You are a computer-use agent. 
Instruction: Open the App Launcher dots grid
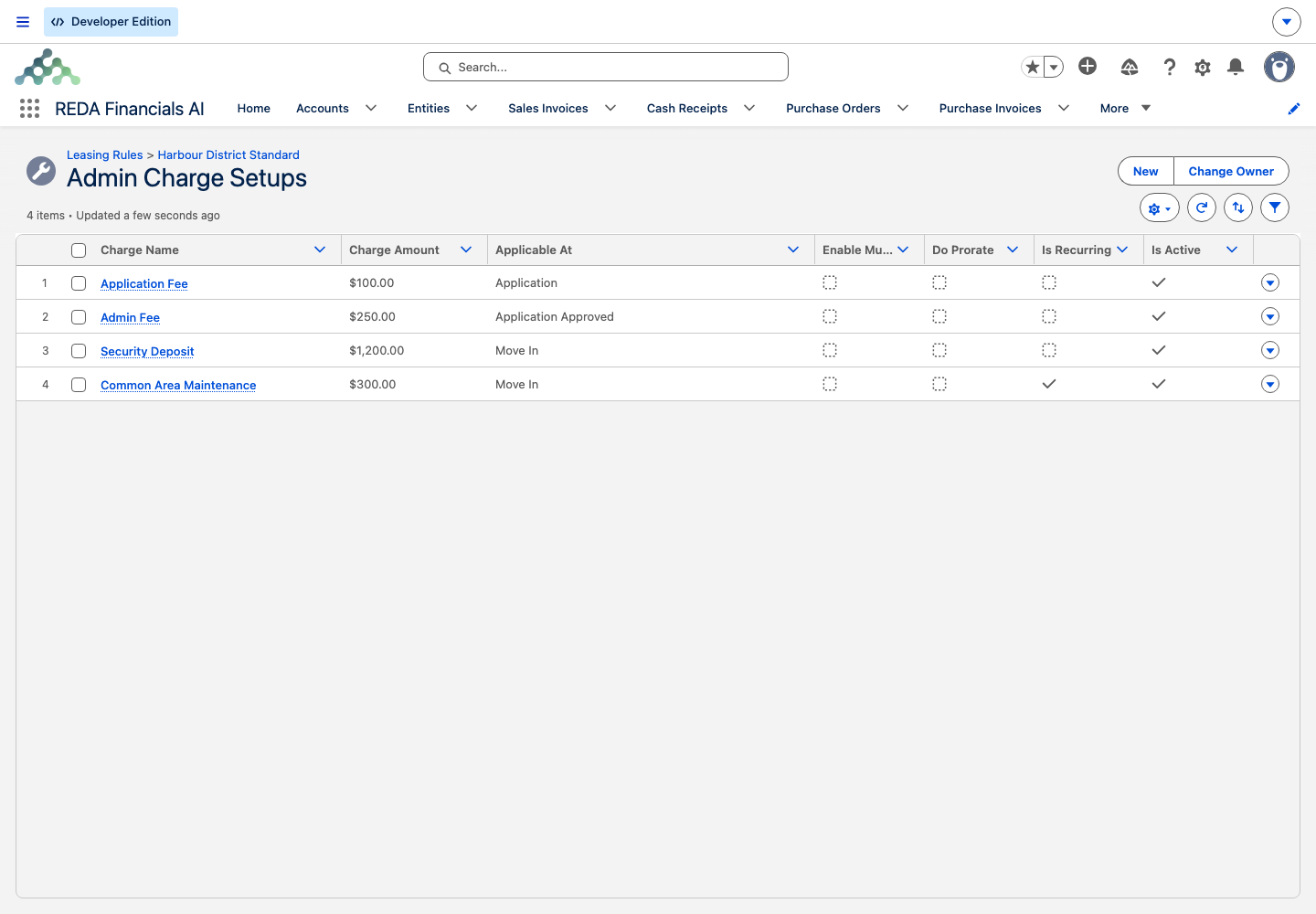point(29,109)
